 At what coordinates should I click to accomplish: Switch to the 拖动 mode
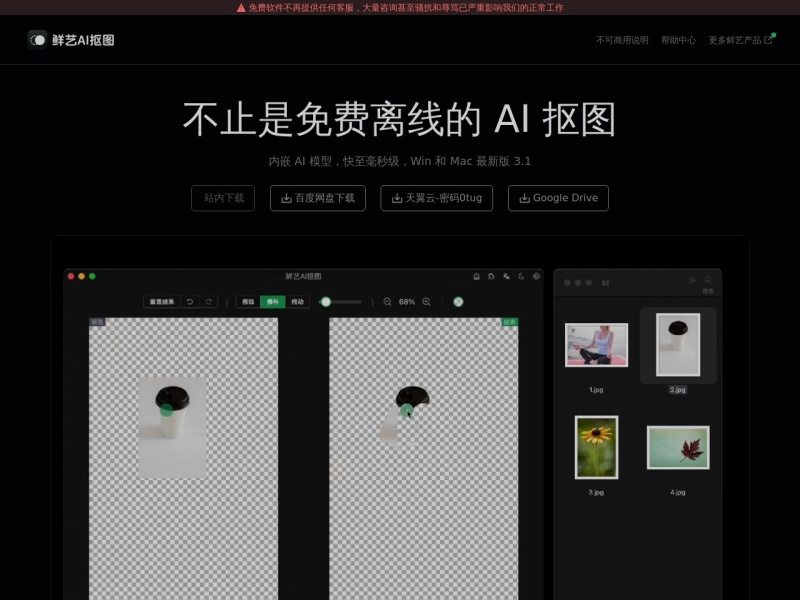[297, 301]
